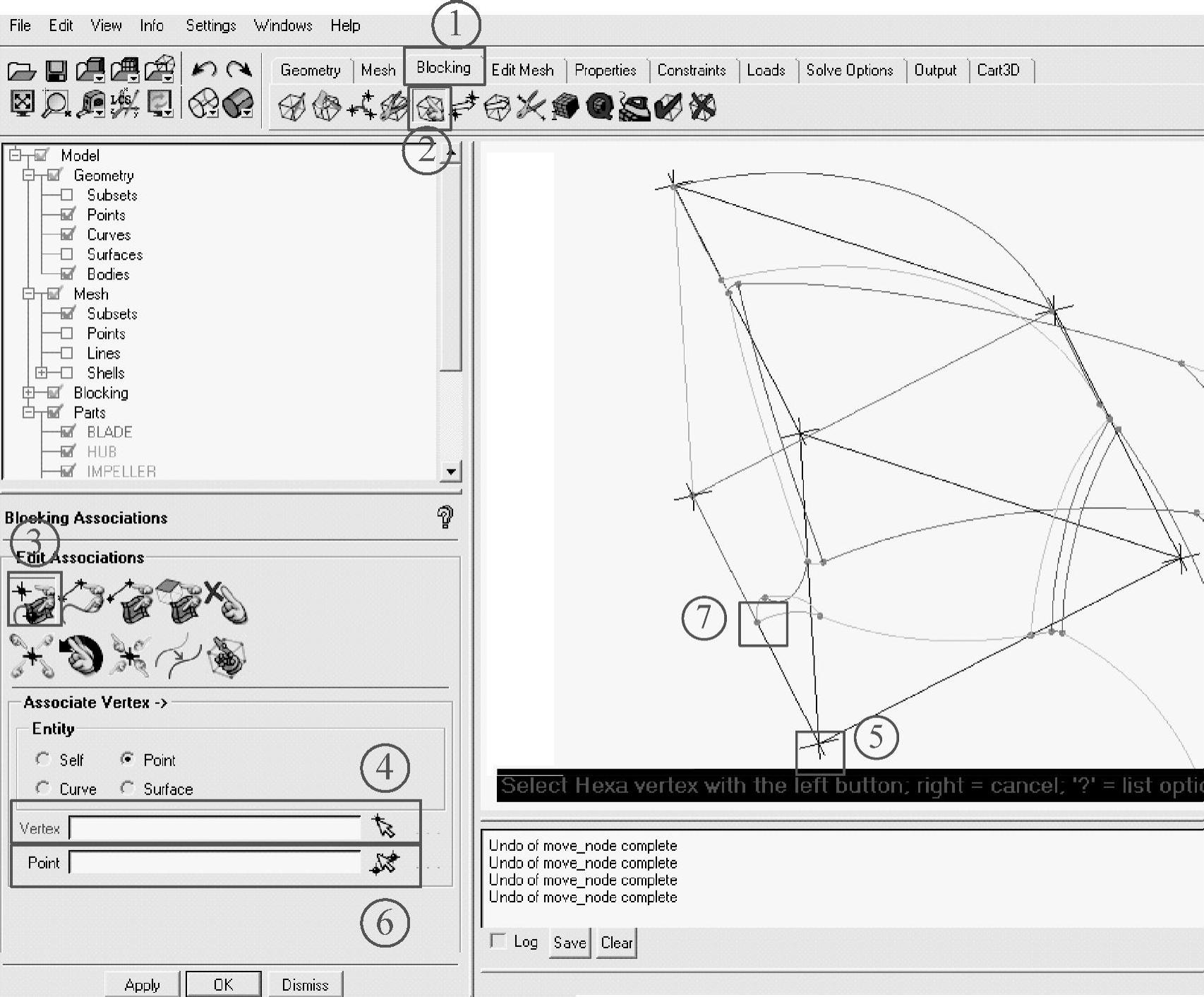Open the Solve Options tab

849,70
